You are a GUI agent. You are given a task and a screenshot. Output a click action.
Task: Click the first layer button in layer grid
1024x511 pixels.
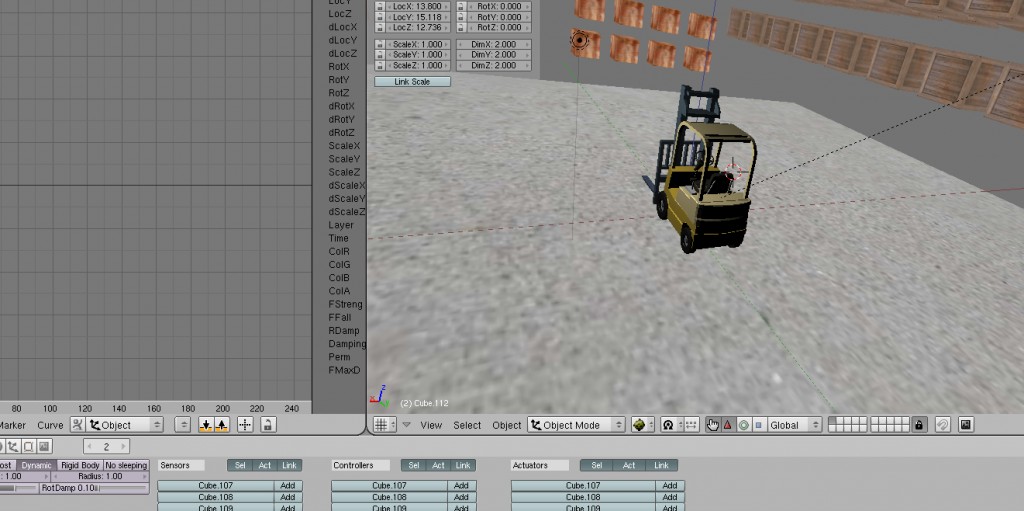click(x=833, y=421)
